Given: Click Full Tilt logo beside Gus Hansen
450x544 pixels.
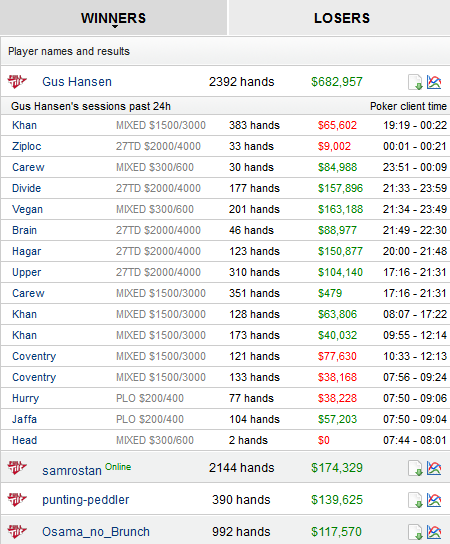Looking at the screenshot, I should (x=17, y=82).
